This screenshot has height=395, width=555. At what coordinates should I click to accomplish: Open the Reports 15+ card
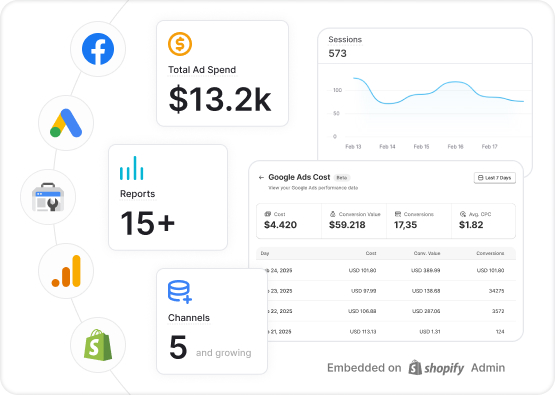click(168, 197)
